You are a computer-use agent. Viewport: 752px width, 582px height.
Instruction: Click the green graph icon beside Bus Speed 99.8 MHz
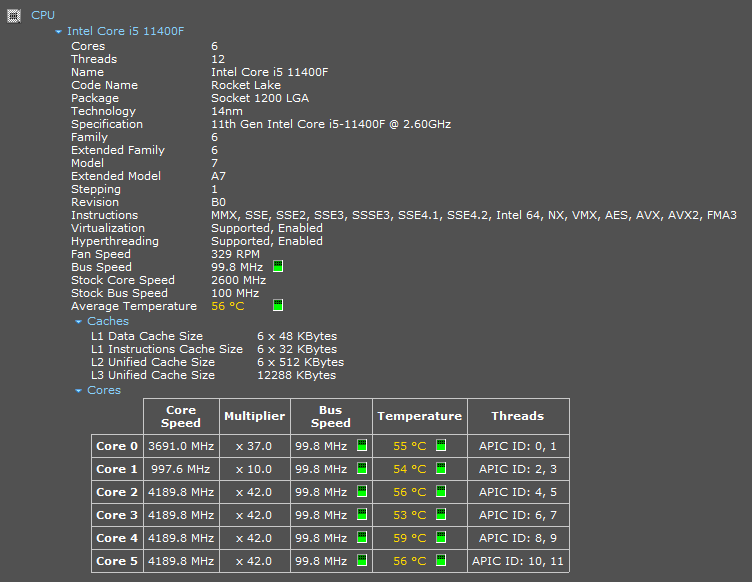click(278, 267)
